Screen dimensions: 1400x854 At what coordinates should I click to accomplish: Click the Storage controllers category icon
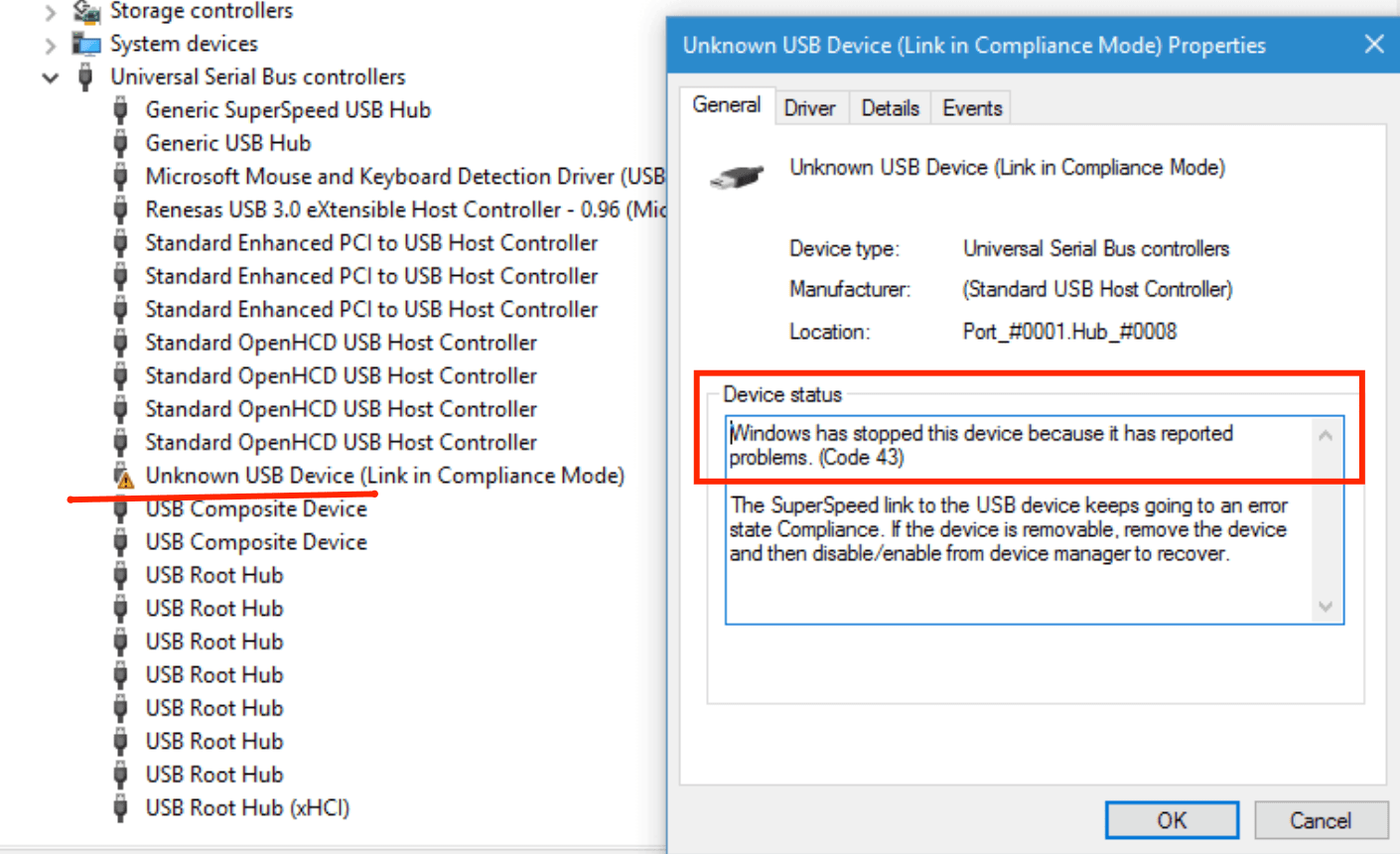(86, 12)
